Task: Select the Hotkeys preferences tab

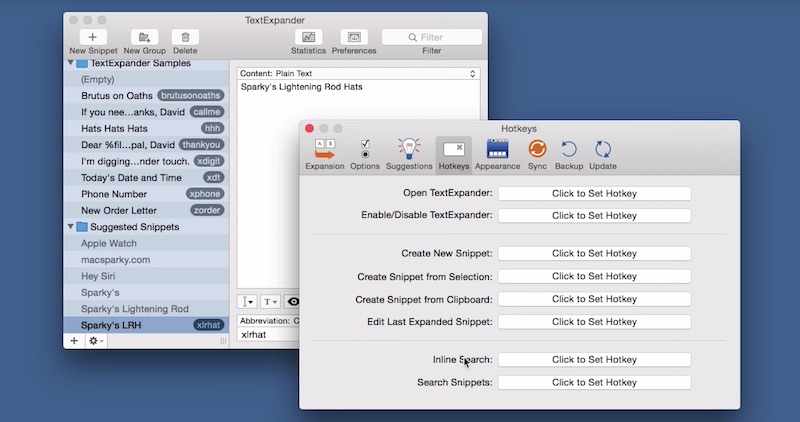Action: [454, 154]
